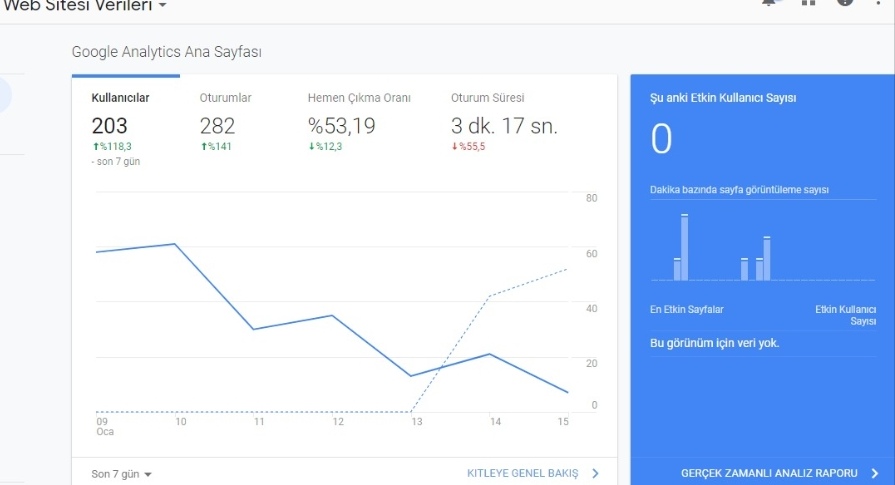Click the En Etkin Sayfalar column header
The width and height of the screenshot is (895, 485).
pos(687,309)
